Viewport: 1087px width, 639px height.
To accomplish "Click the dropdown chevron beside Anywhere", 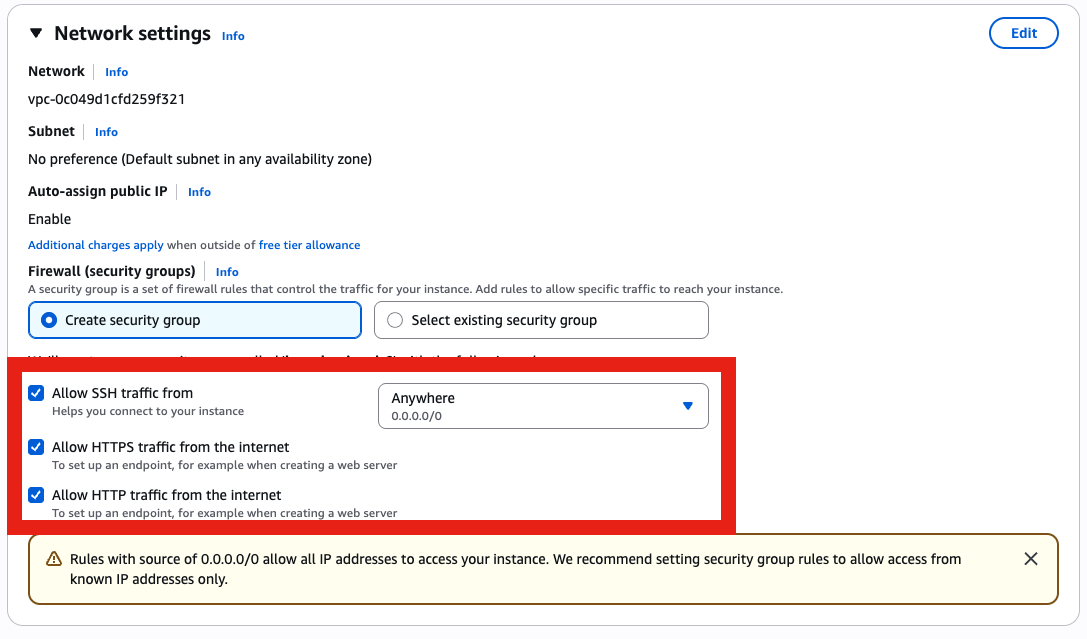I will click(x=687, y=405).
